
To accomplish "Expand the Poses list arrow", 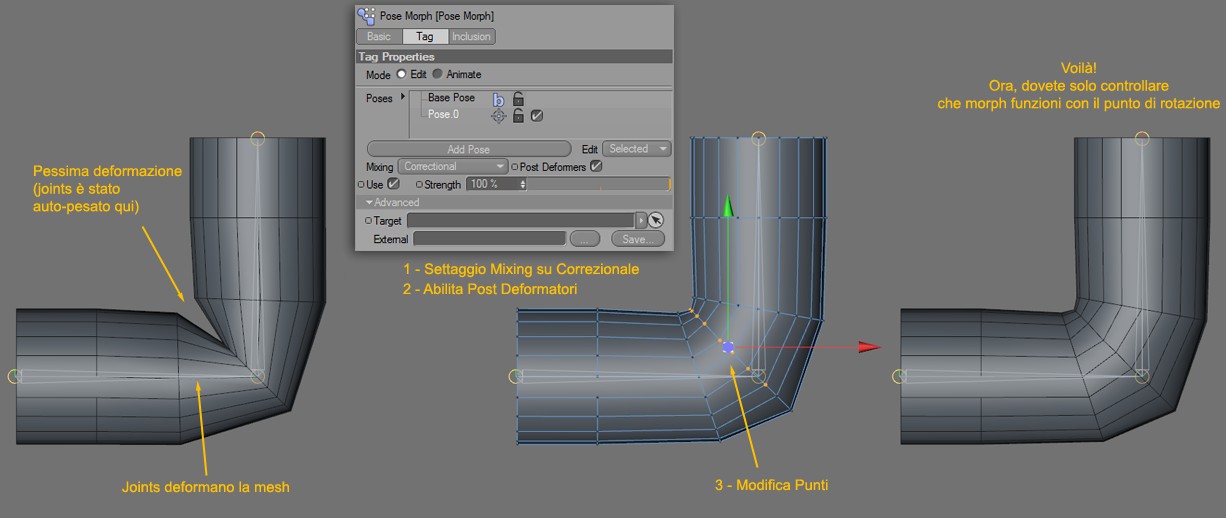I will [402, 97].
